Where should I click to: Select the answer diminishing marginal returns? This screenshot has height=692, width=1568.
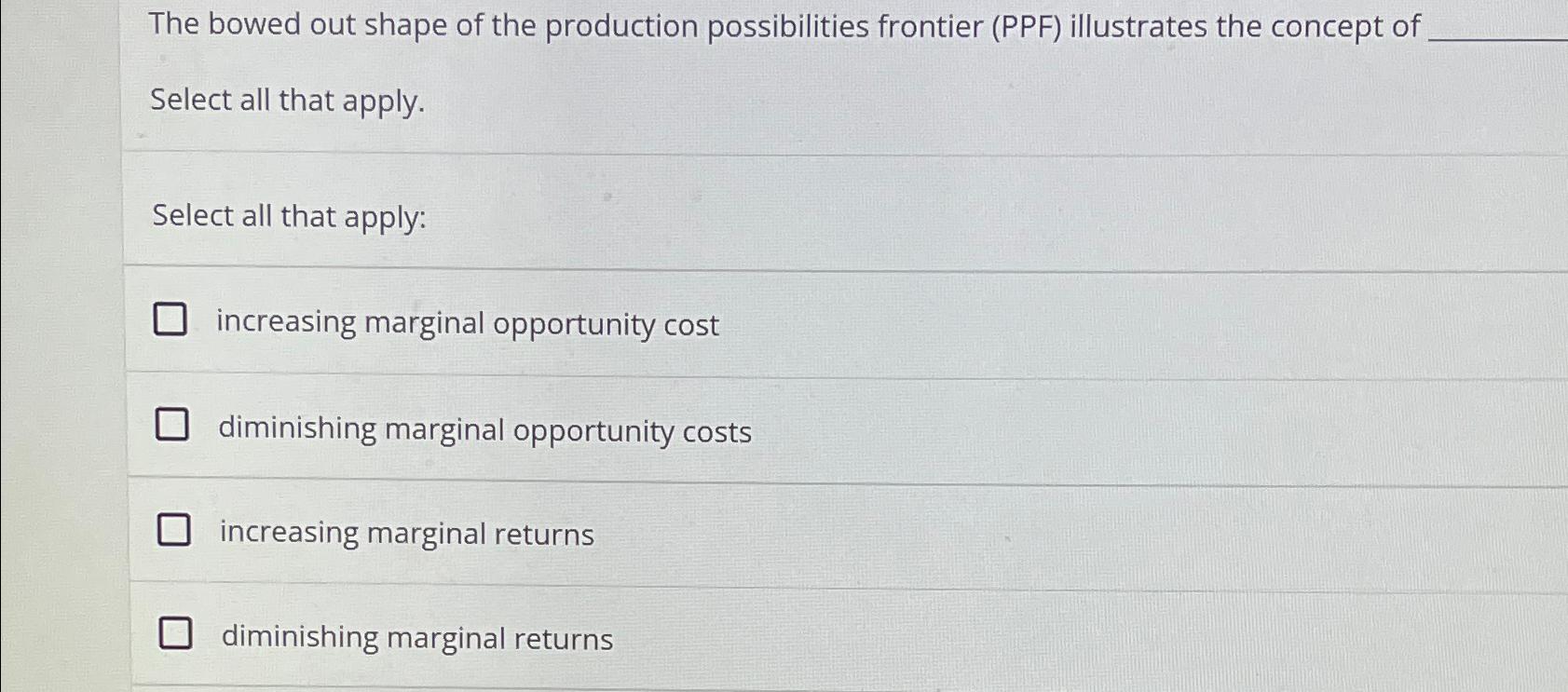click(416, 639)
